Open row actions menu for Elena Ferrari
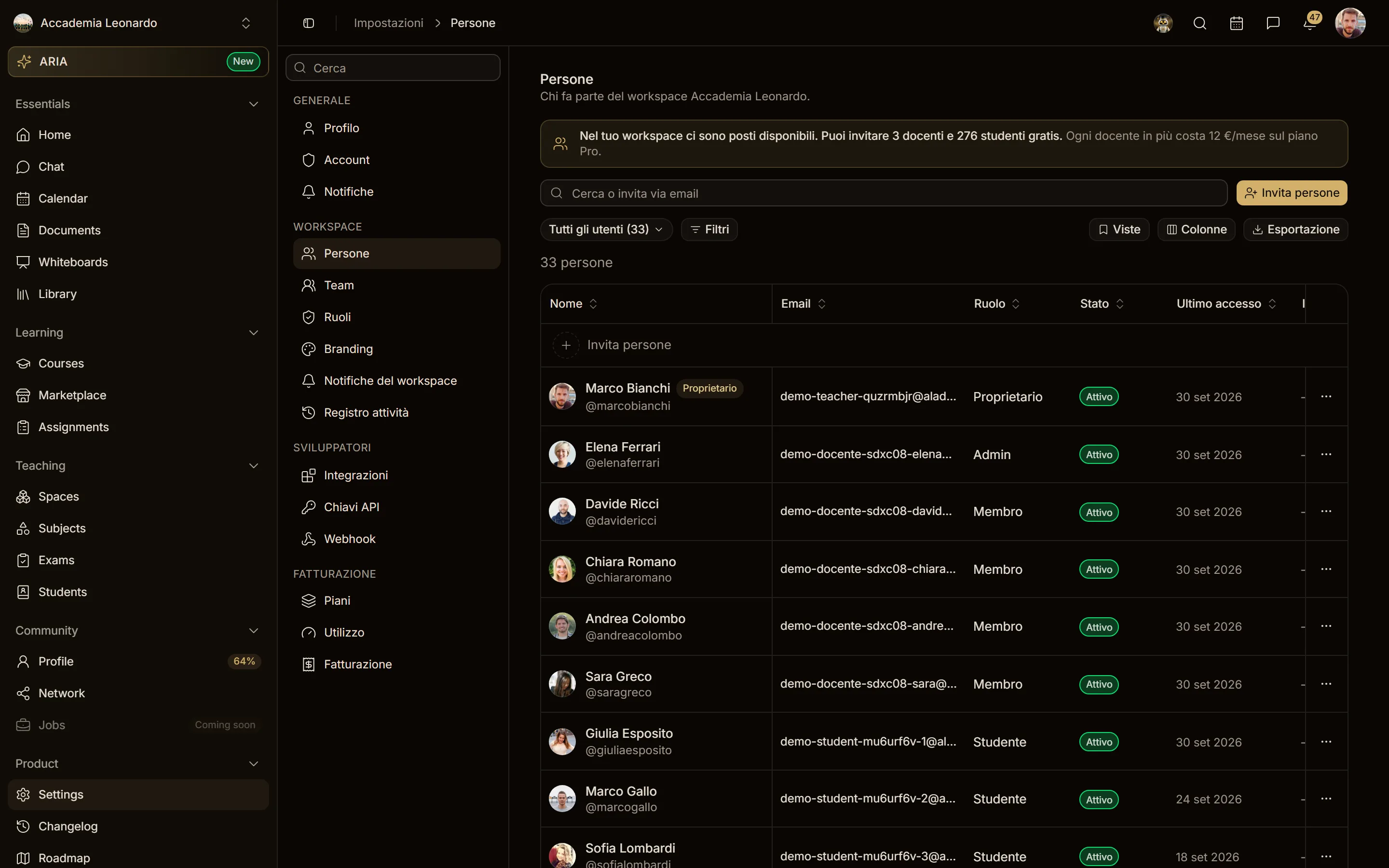The height and width of the screenshot is (868, 1389). (1326, 454)
